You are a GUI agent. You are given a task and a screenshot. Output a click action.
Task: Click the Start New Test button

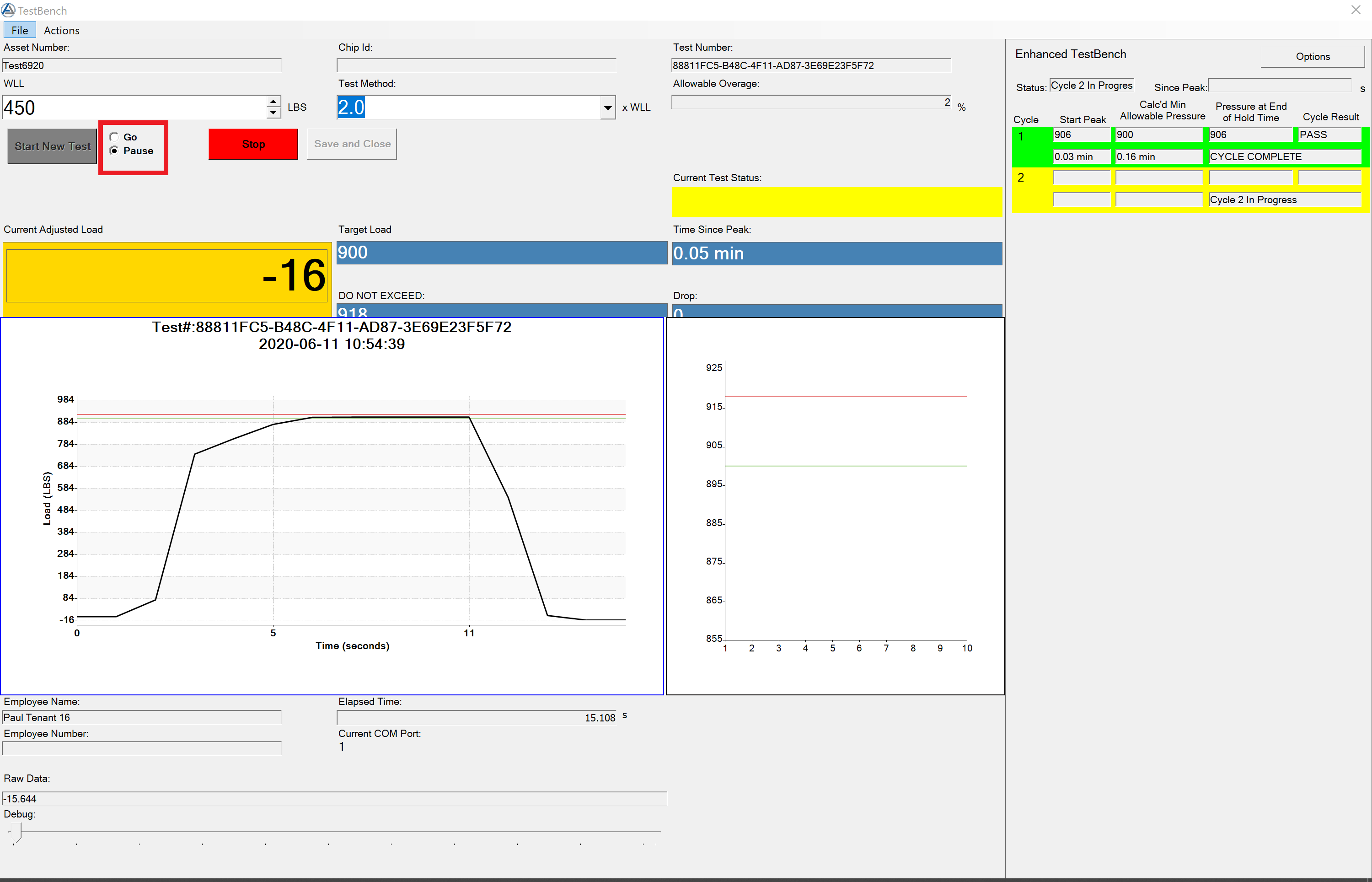(52, 146)
